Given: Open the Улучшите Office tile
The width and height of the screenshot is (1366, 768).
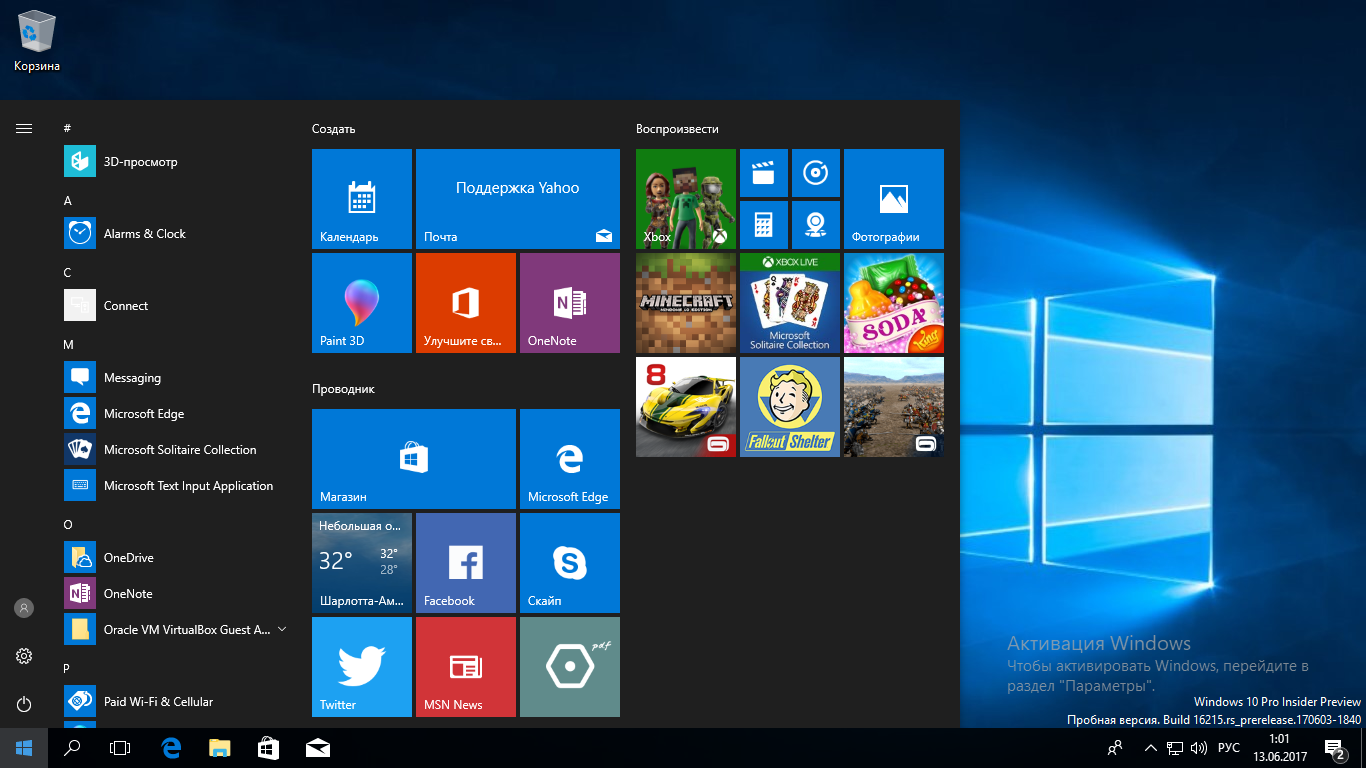Looking at the screenshot, I should click(466, 303).
